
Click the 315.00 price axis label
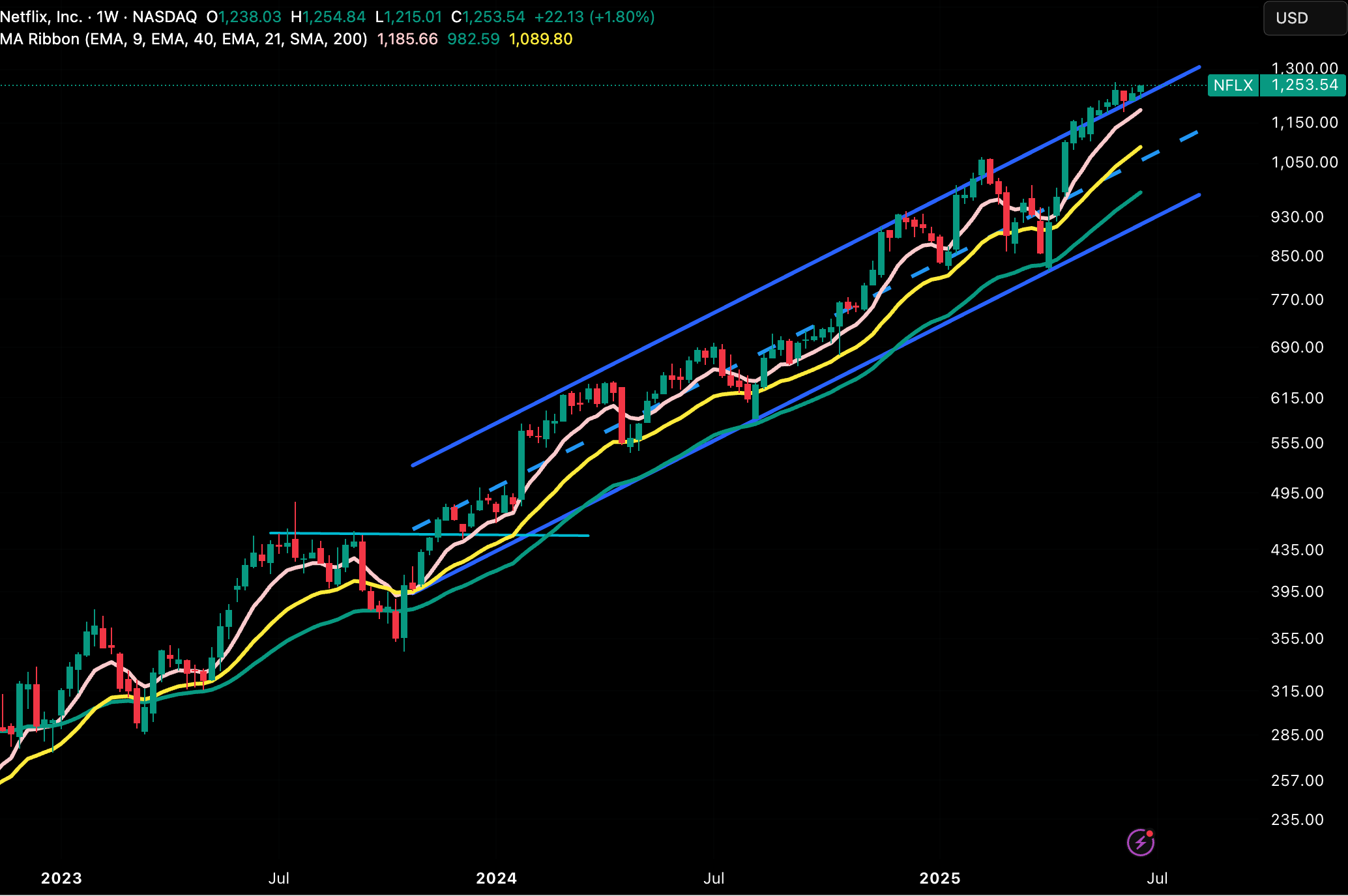point(1297,691)
